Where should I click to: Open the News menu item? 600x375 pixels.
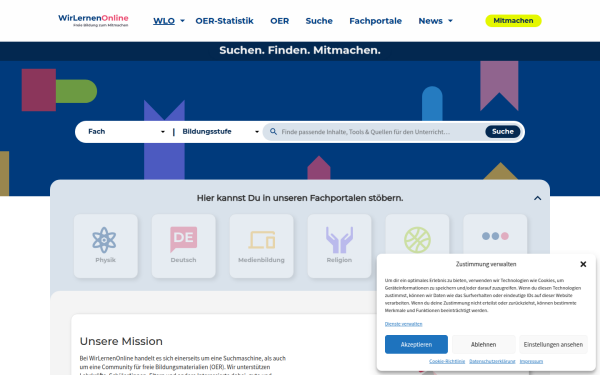coord(430,21)
